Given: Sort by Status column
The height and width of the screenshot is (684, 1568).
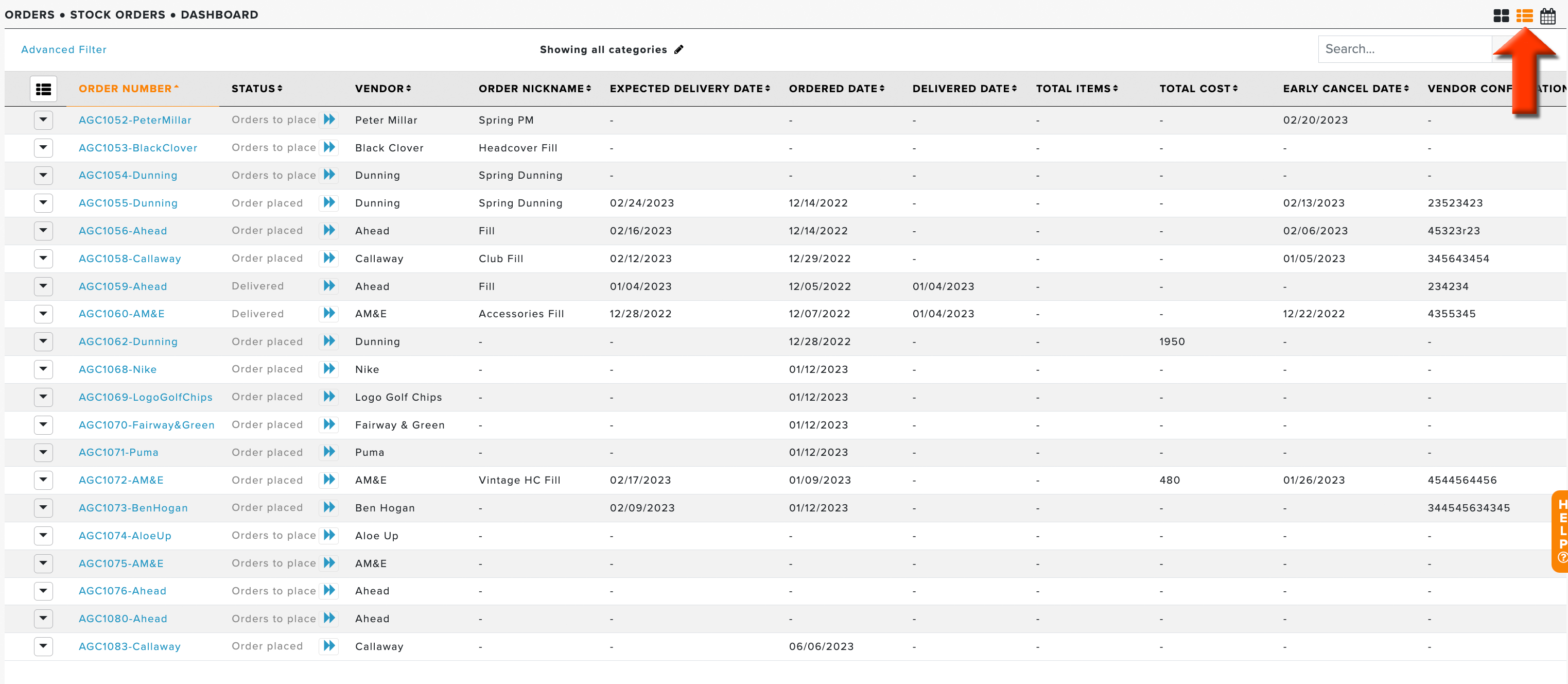Looking at the screenshot, I should (x=257, y=89).
